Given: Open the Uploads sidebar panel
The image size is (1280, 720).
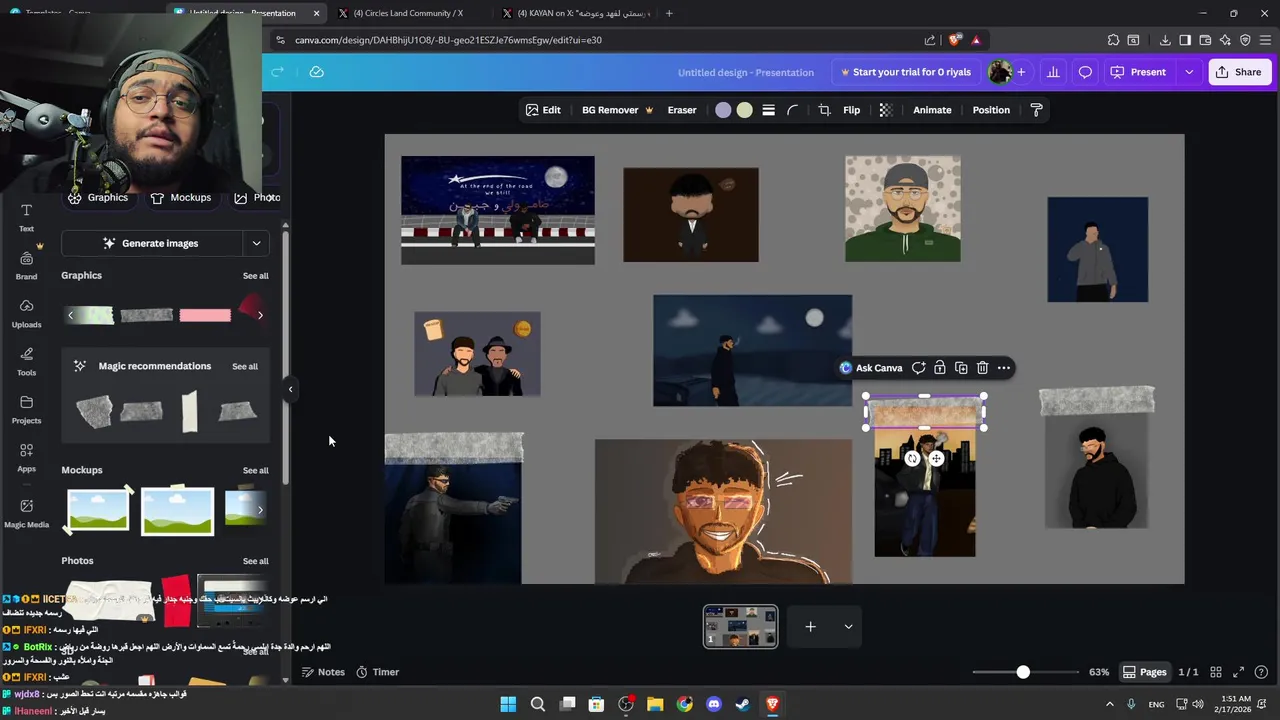Looking at the screenshot, I should click(x=26, y=313).
